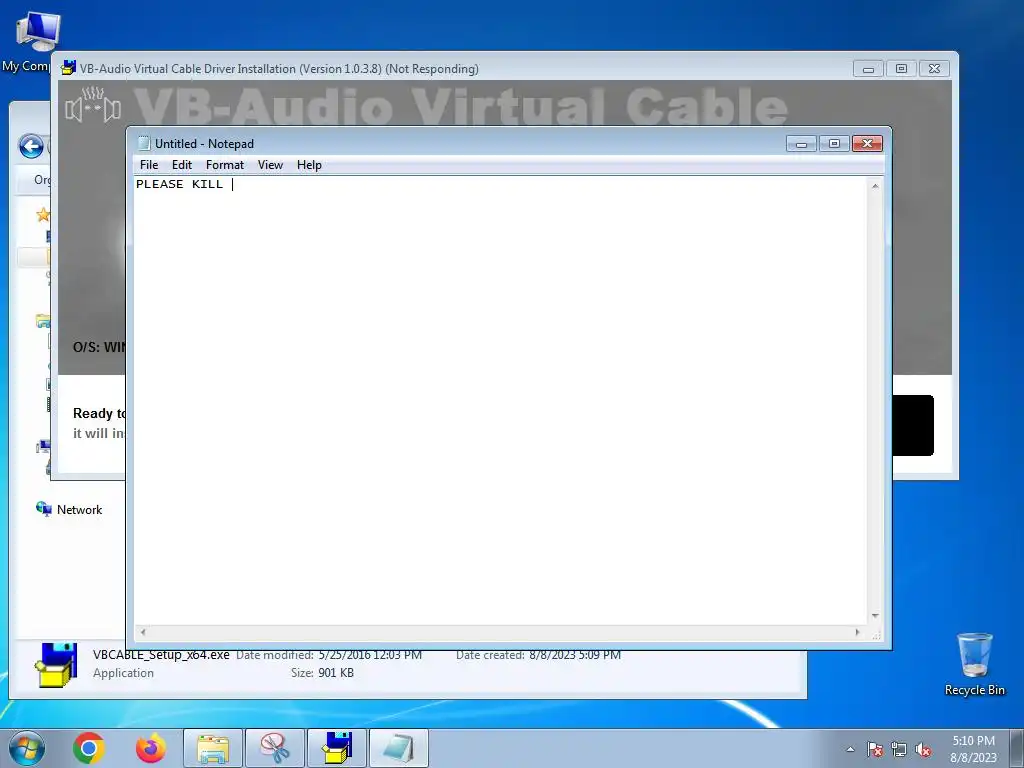Screen dimensions: 1024x768
Task: Click the VB-Audio speaker logo icon
Action: coord(93,106)
